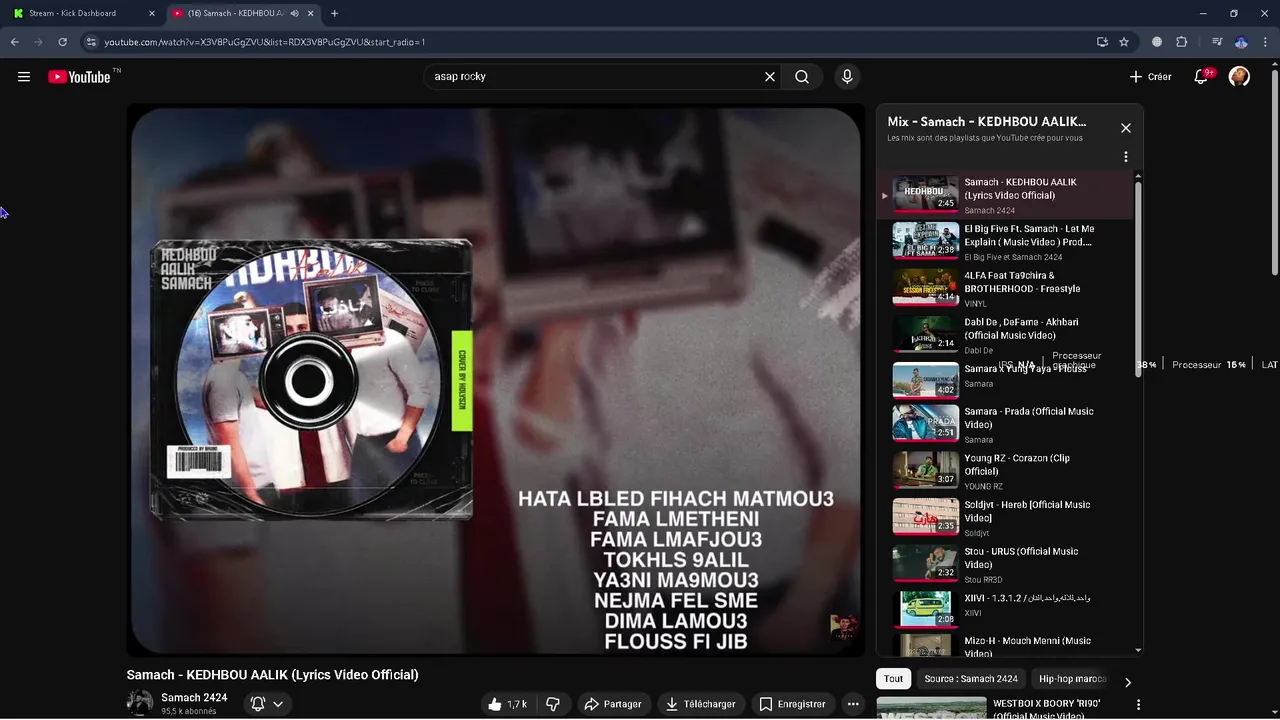Select current Samach - KEDHBOU AALIK playlist item
The width and height of the screenshot is (1280, 720).
[x=1006, y=195]
